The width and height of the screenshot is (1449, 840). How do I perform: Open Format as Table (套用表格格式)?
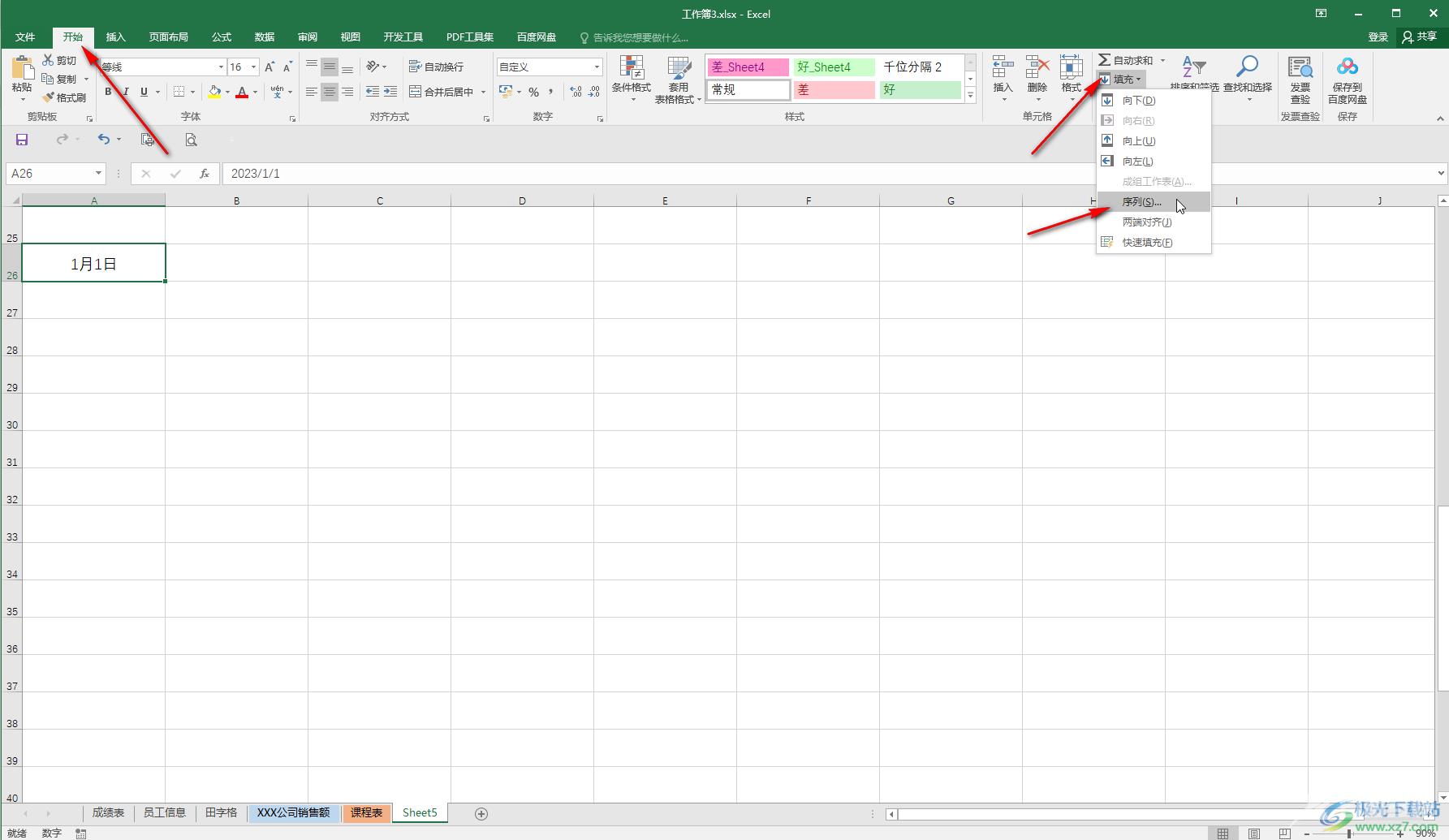tap(678, 79)
